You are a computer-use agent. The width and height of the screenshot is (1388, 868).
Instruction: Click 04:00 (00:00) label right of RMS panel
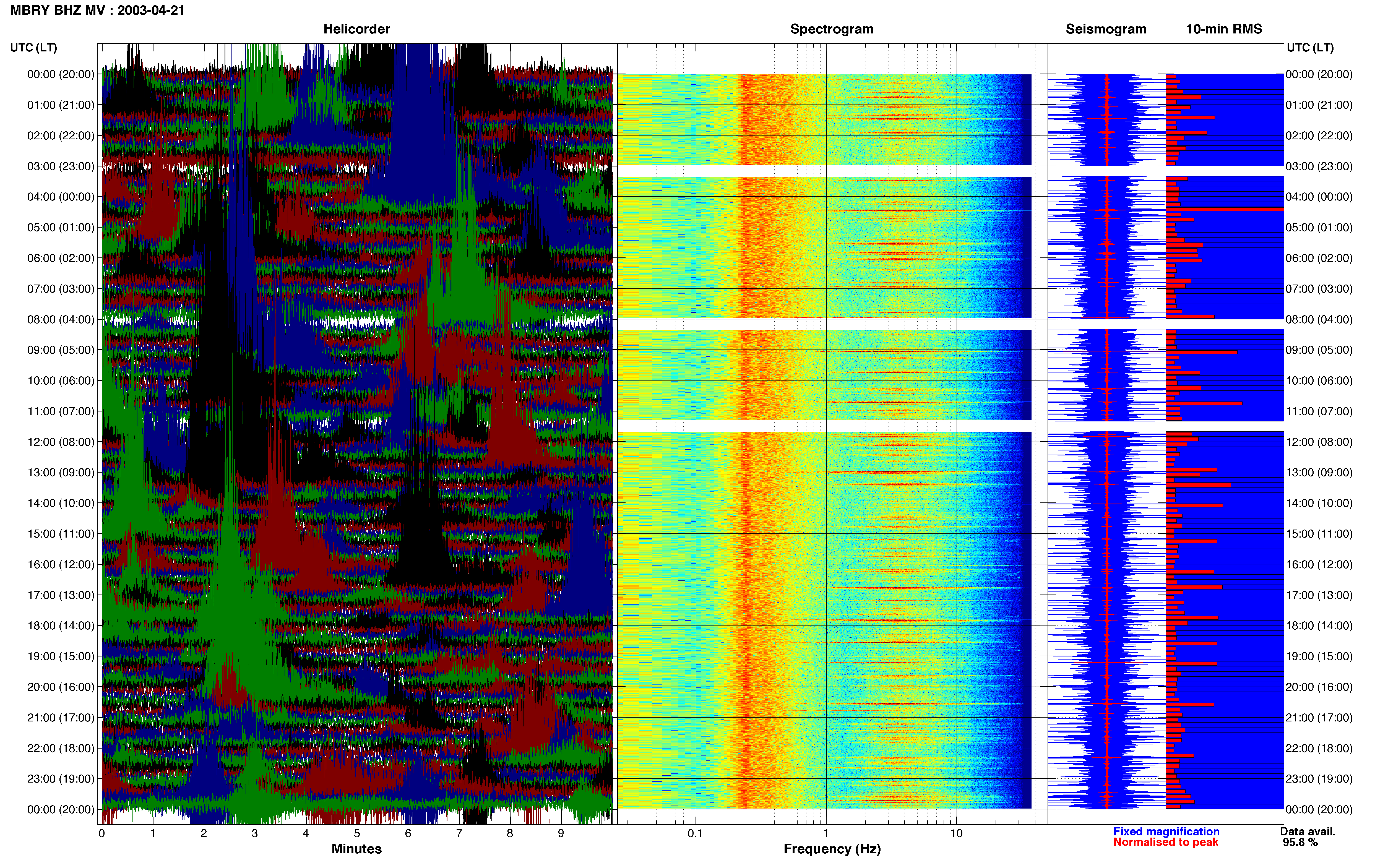pyautogui.click(x=1319, y=197)
